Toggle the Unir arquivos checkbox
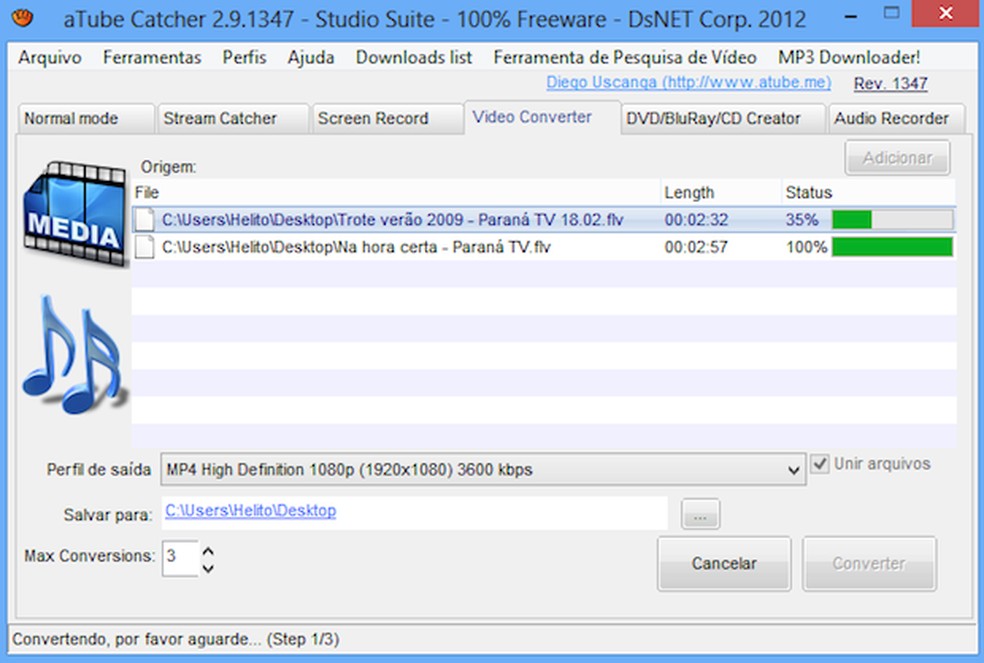Screen dimensions: 984x663 pyautogui.click(x=820, y=464)
